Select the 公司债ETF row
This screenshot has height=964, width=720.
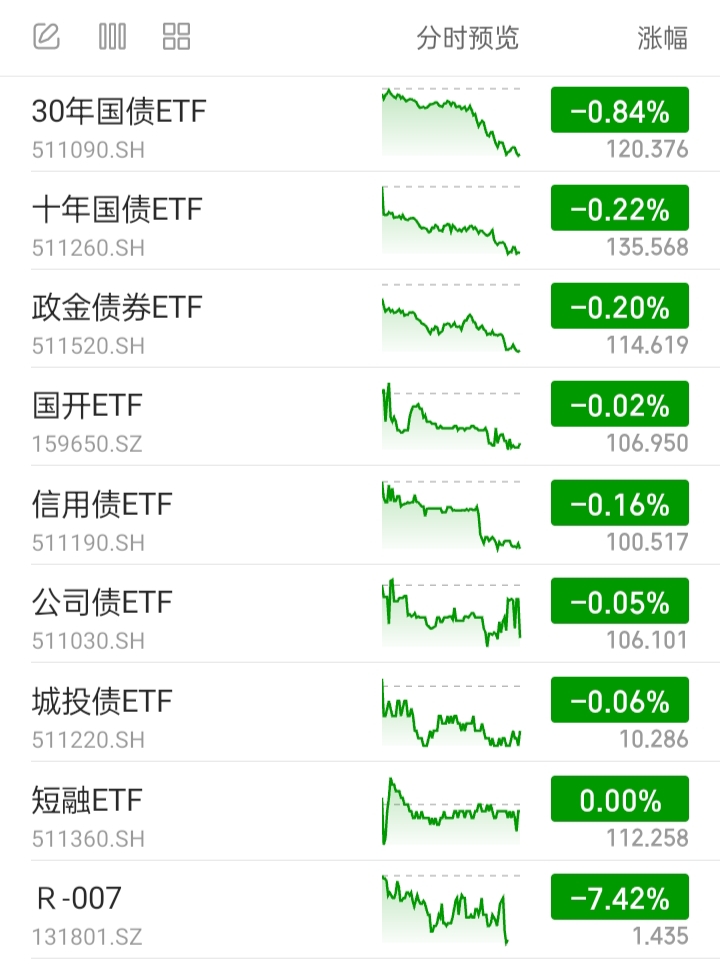click(x=360, y=614)
